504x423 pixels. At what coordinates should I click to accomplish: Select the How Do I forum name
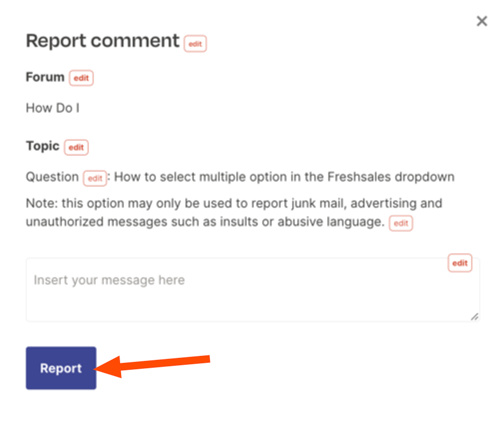point(53,108)
